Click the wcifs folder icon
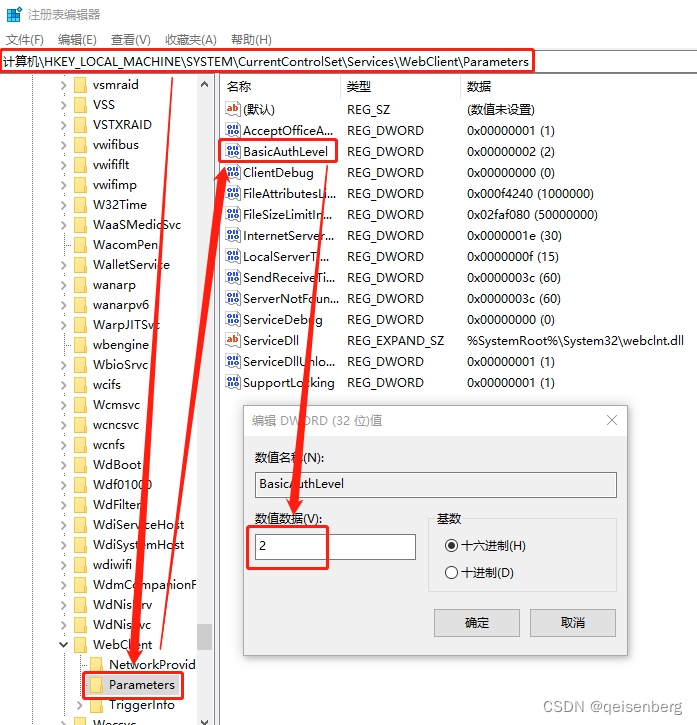Viewport: 697px width, 725px height. (80, 385)
